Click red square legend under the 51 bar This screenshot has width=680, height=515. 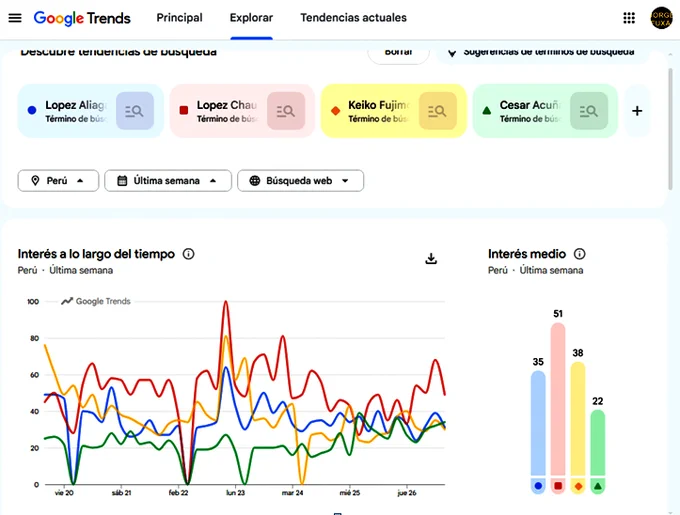click(x=558, y=486)
